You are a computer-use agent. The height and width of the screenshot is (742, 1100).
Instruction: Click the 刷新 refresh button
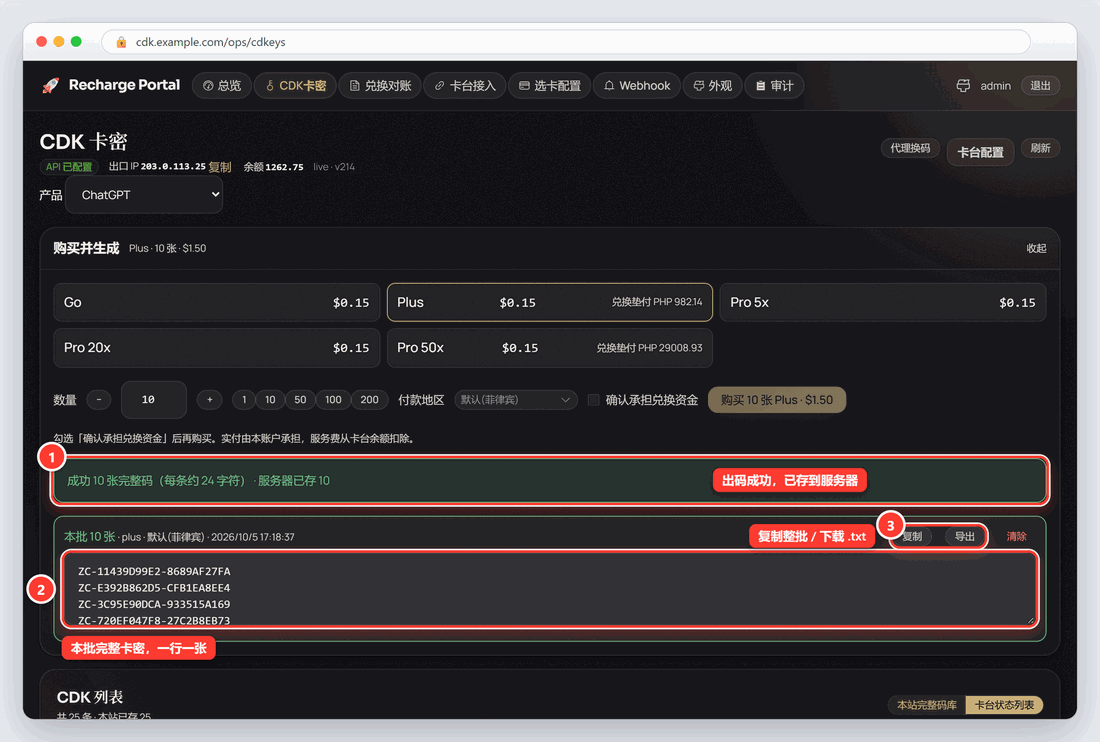1040,148
